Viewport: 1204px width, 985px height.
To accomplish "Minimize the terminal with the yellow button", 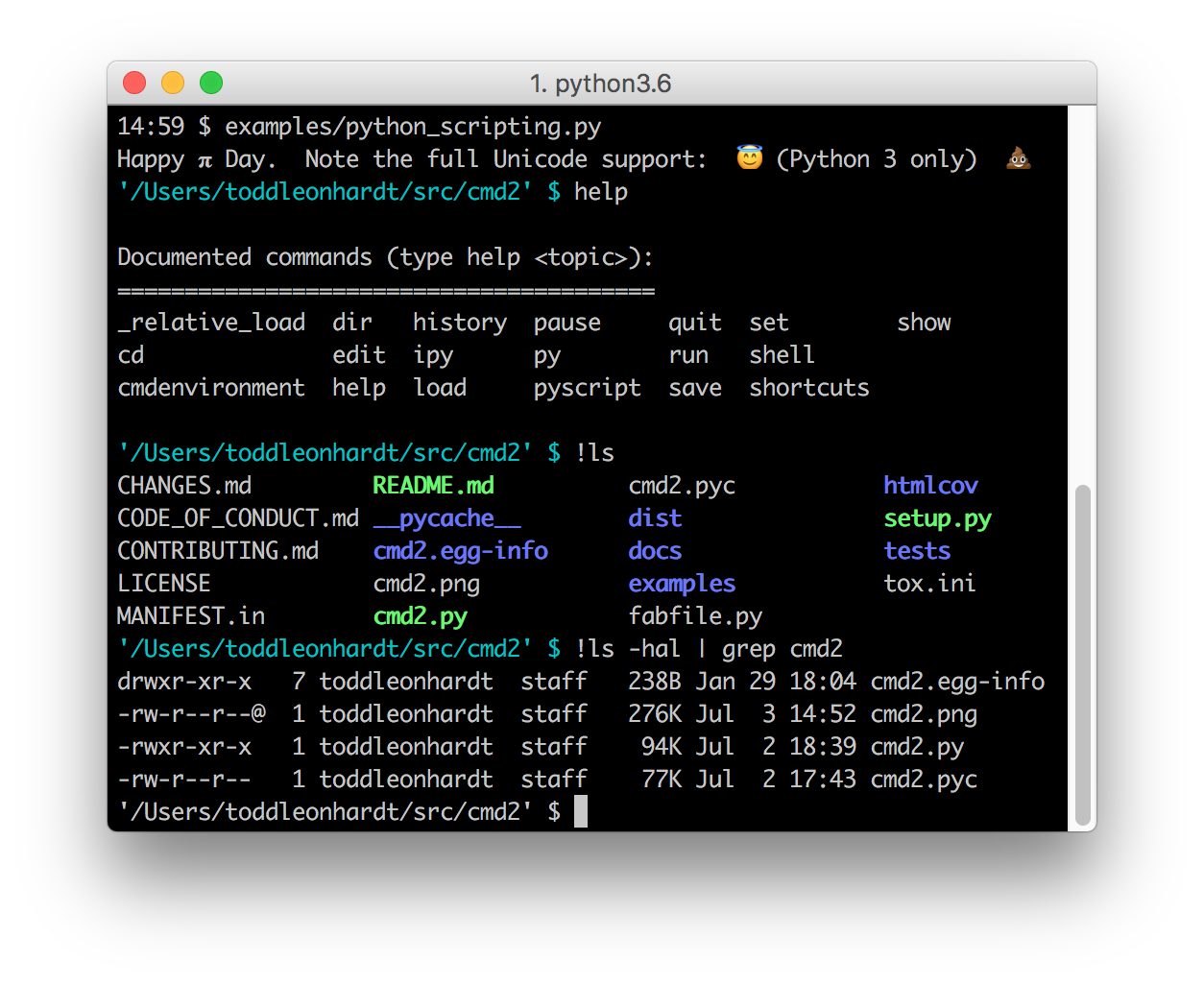I will click(173, 84).
